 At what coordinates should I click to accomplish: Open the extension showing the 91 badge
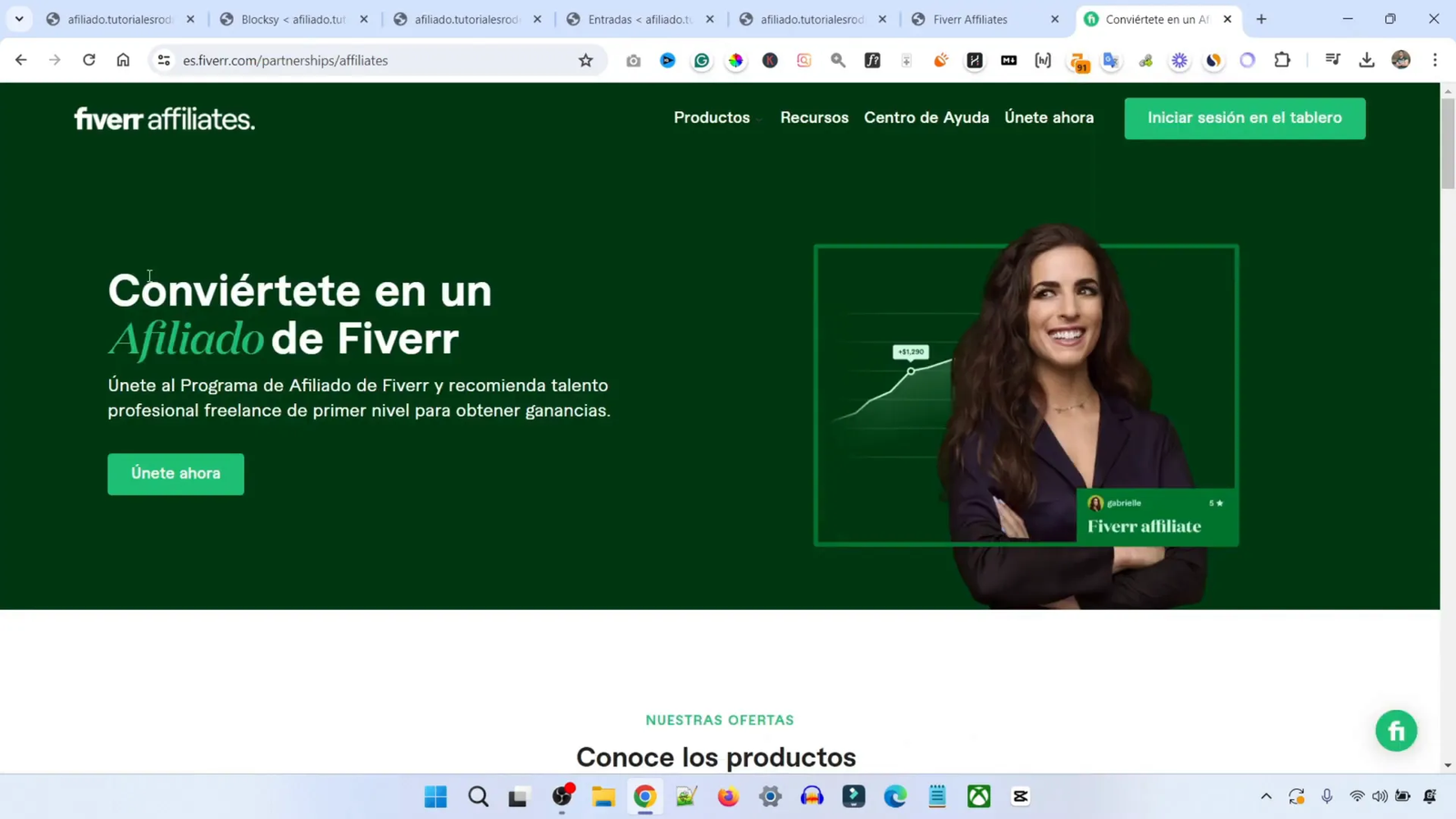[x=1079, y=60]
